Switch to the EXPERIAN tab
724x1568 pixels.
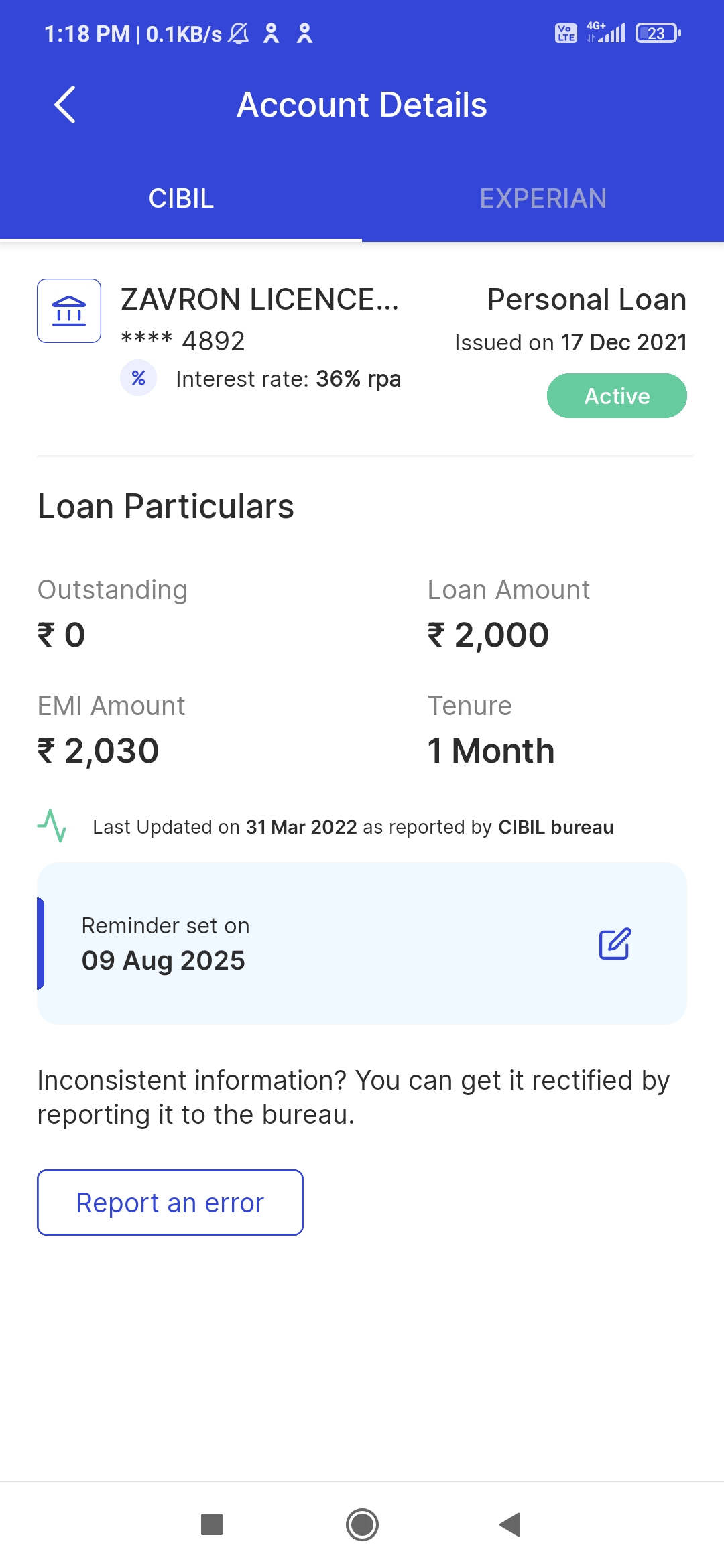click(x=543, y=198)
